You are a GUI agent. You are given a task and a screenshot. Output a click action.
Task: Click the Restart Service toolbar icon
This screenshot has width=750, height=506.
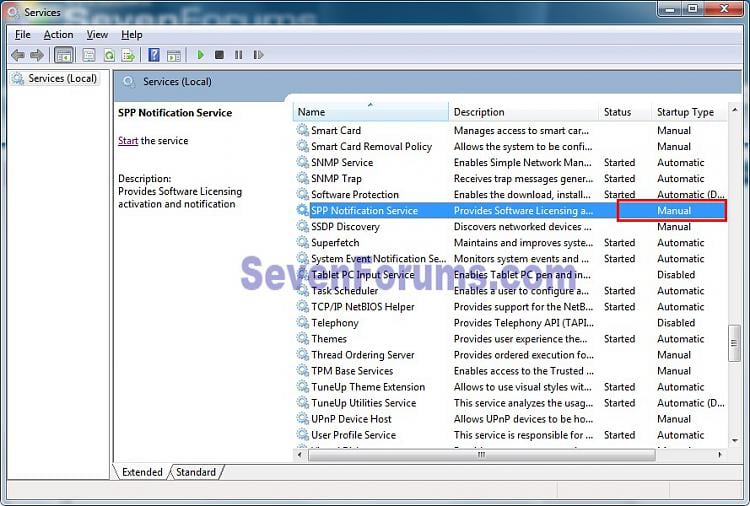pyautogui.click(x=258, y=55)
